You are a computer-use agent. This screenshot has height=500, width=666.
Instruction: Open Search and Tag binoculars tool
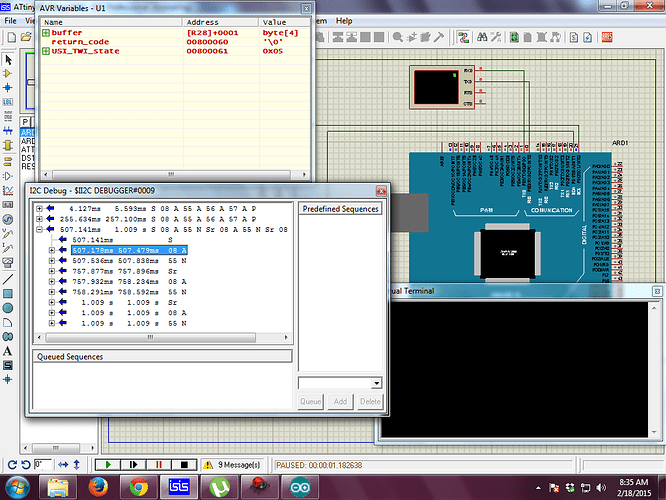click(482, 37)
